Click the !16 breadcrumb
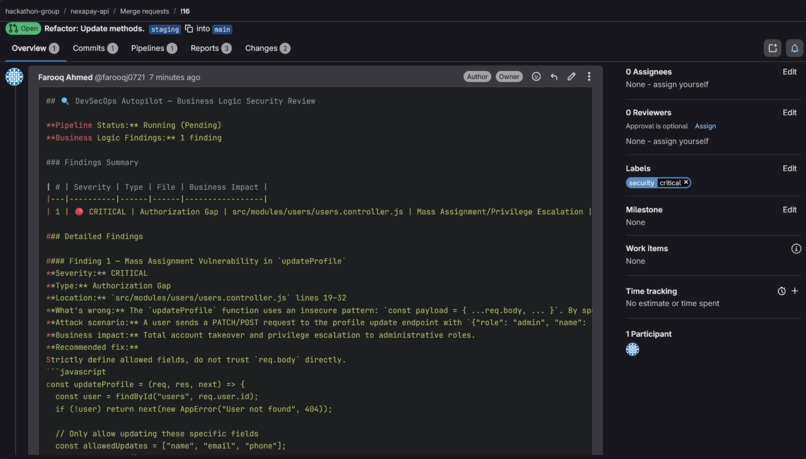 185,11
